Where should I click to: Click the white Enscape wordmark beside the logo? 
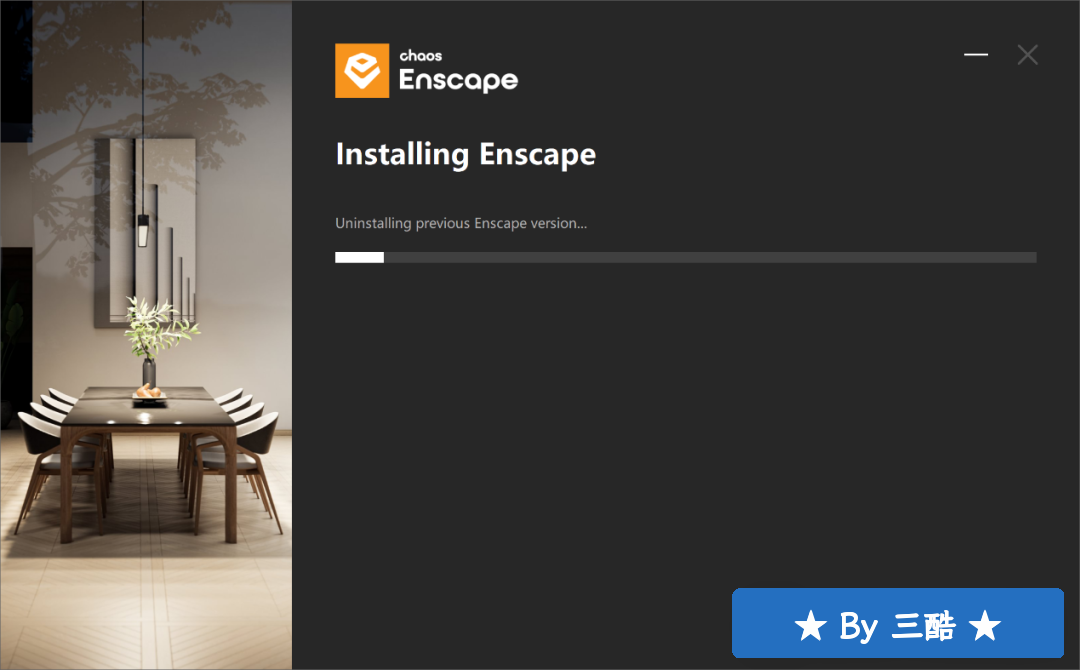pos(458,80)
